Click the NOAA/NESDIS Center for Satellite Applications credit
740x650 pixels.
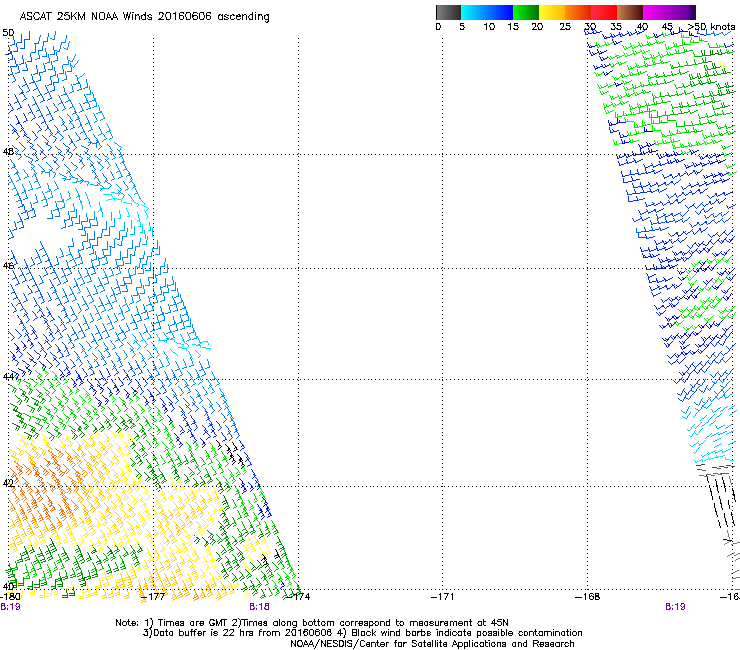432,644
